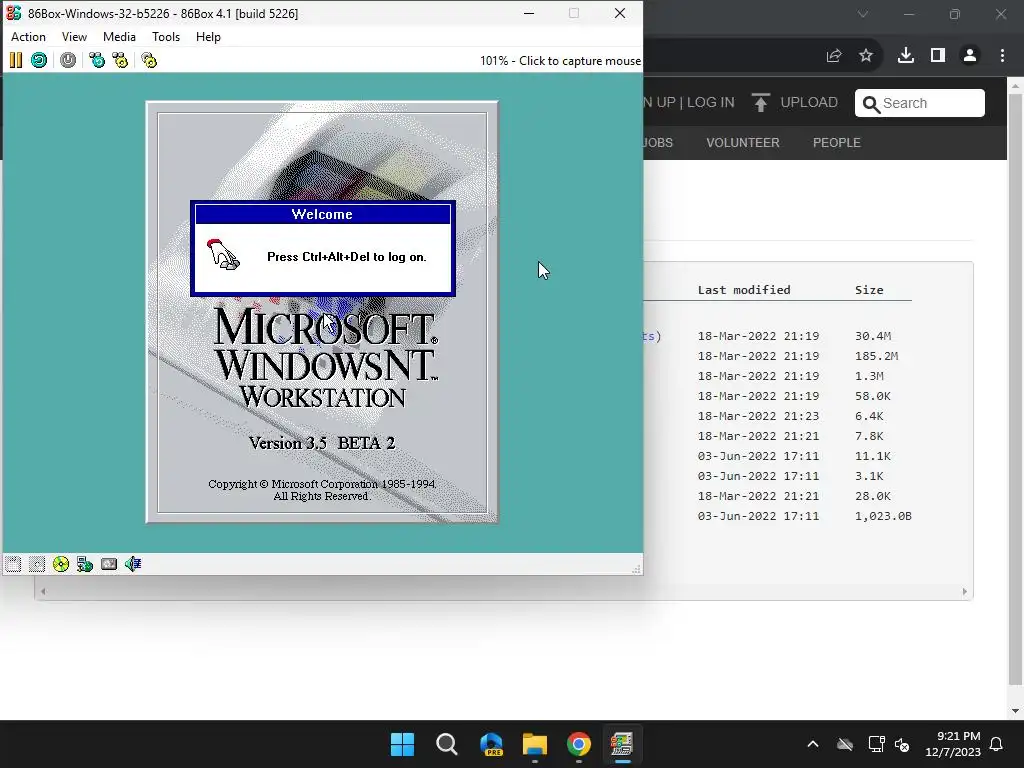This screenshot has width=1024, height=768.
Task: Open Edge browser from taskbar
Action: coord(491,744)
